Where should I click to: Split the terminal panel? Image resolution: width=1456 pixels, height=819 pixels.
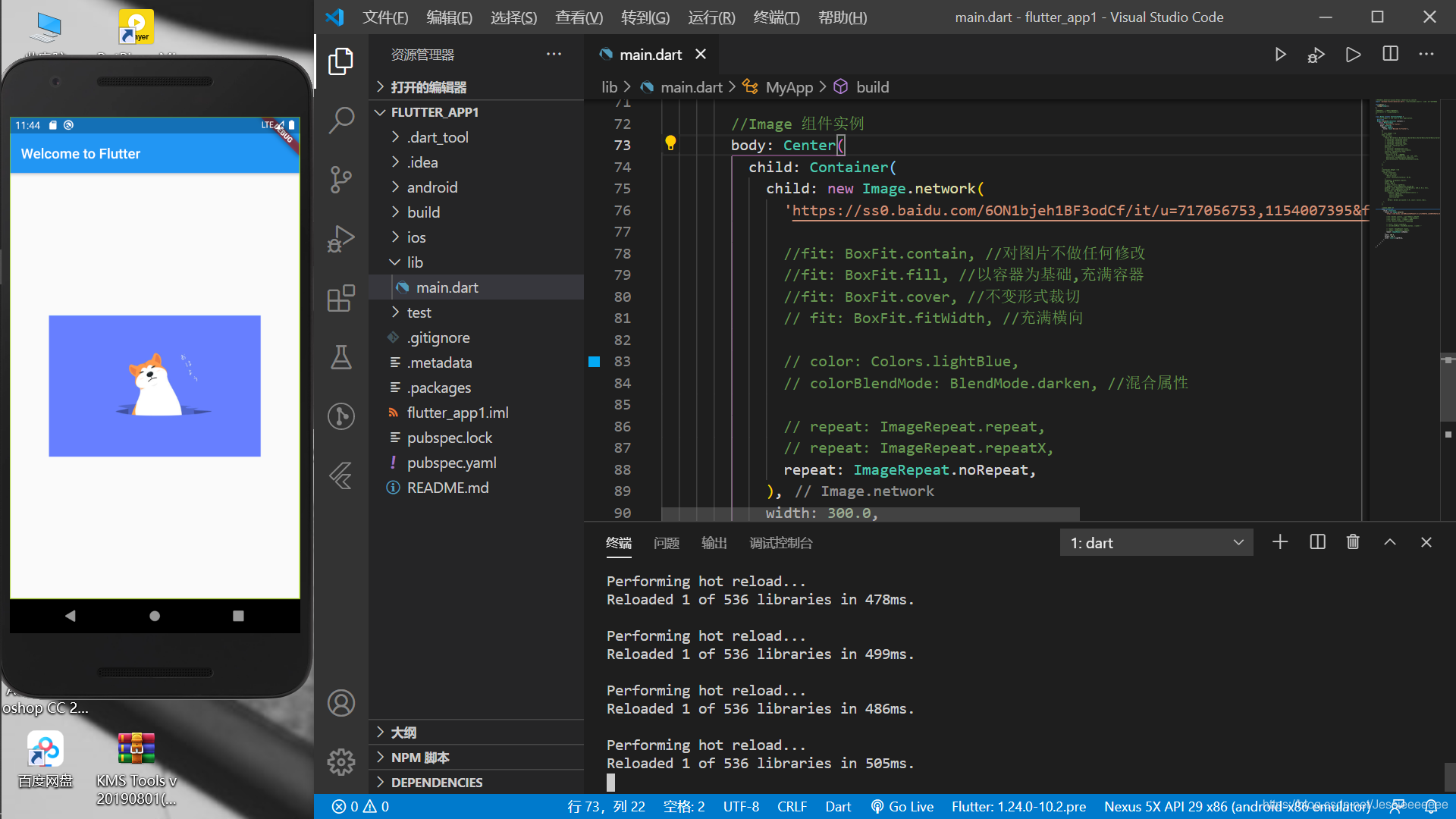pyautogui.click(x=1317, y=542)
